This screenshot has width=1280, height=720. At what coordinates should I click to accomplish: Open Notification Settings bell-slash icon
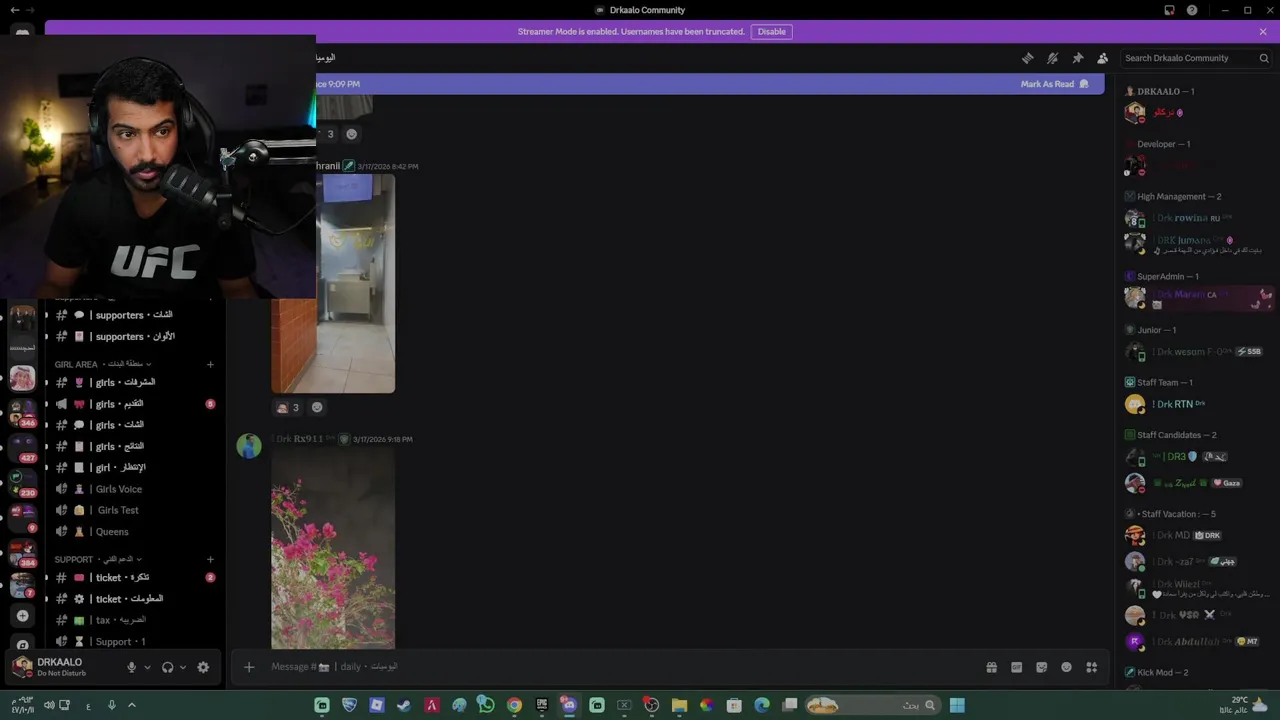[1052, 58]
